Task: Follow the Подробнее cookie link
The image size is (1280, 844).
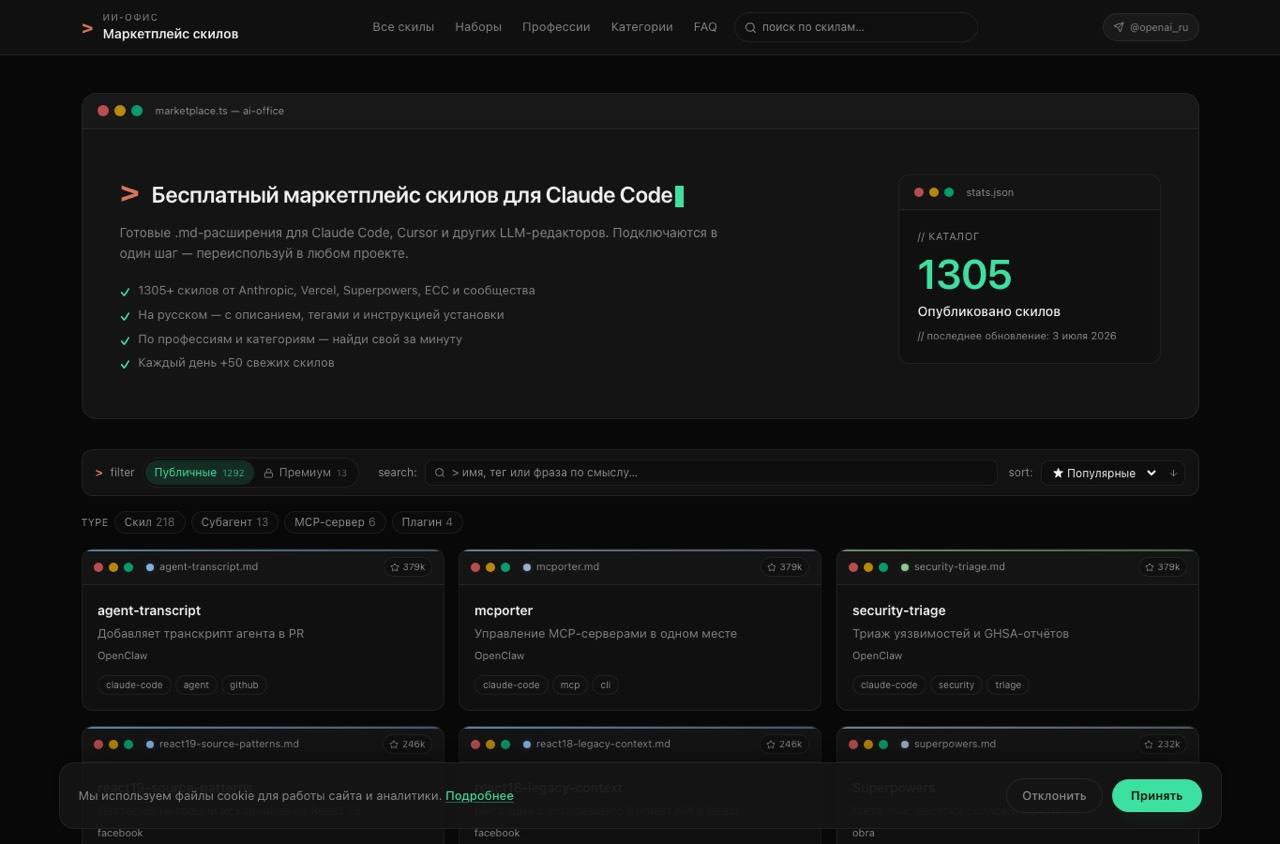Action: tap(479, 796)
